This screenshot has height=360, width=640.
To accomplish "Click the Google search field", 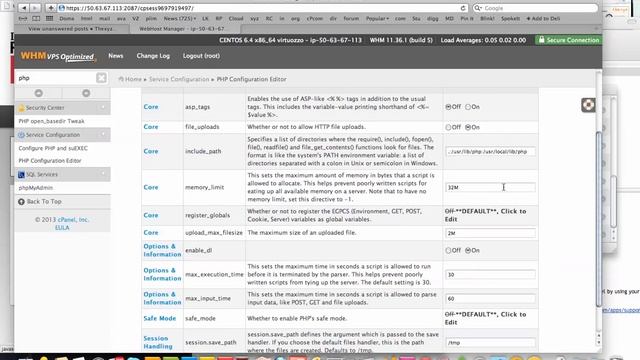I will (x=535, y=8).
